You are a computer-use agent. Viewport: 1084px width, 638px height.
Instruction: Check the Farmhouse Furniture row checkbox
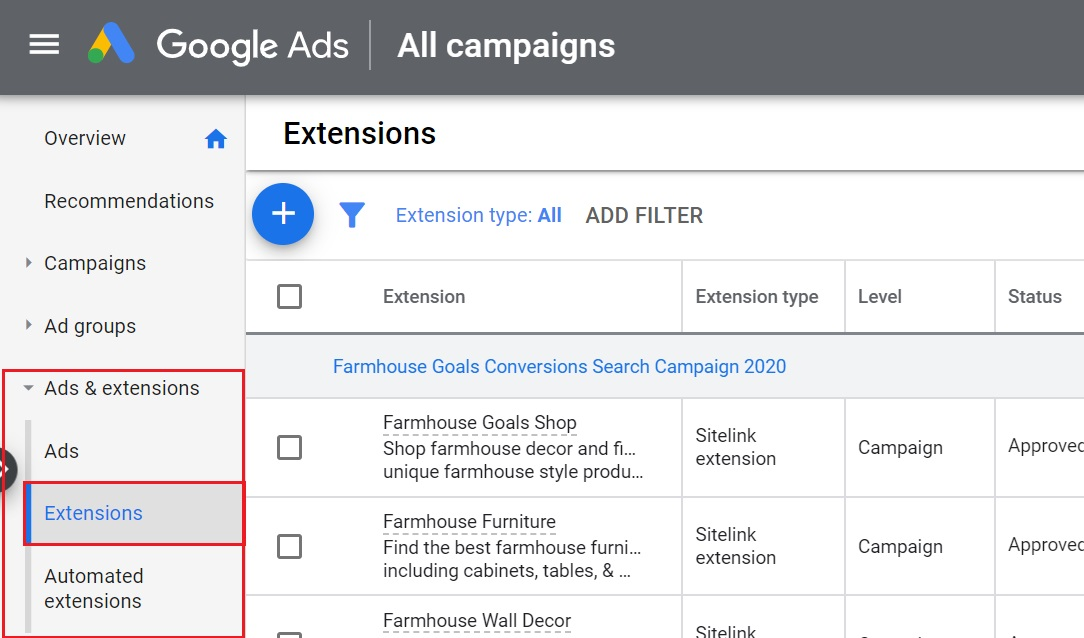[289, 546]
